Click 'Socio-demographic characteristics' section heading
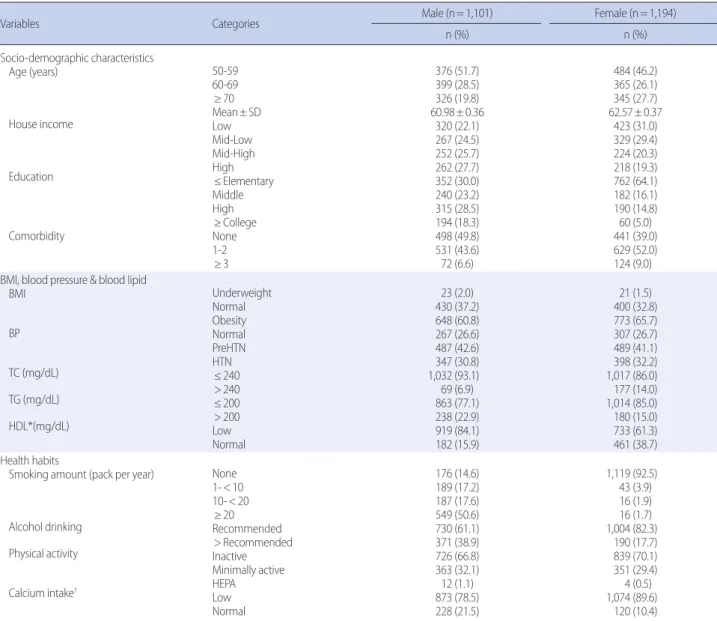The image size is (717, 621). 77,58
